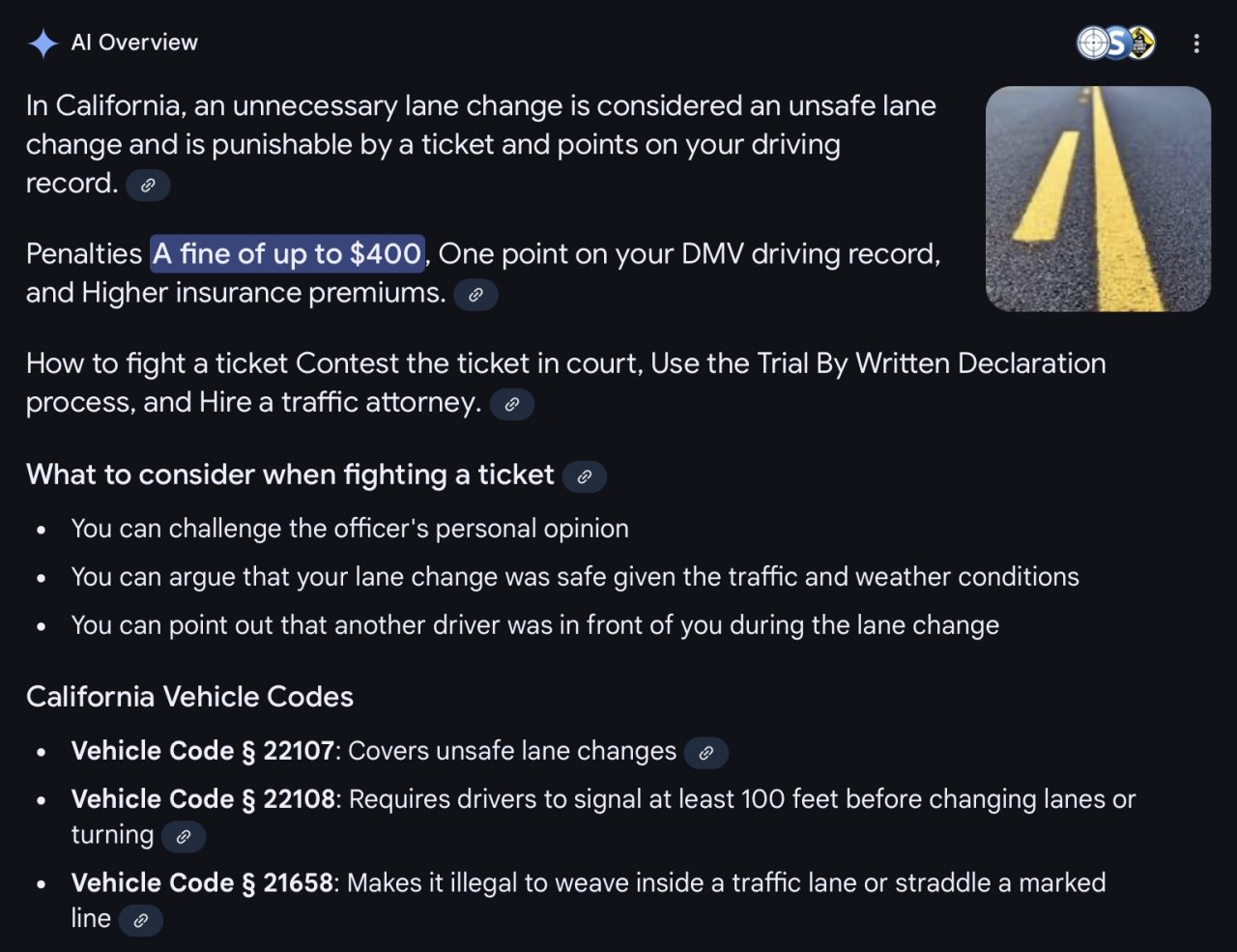This screenshot has height=952, width=1237.
Task: Click bullet 'You can challenge the officer's personal opinion'
Action: 350,529
